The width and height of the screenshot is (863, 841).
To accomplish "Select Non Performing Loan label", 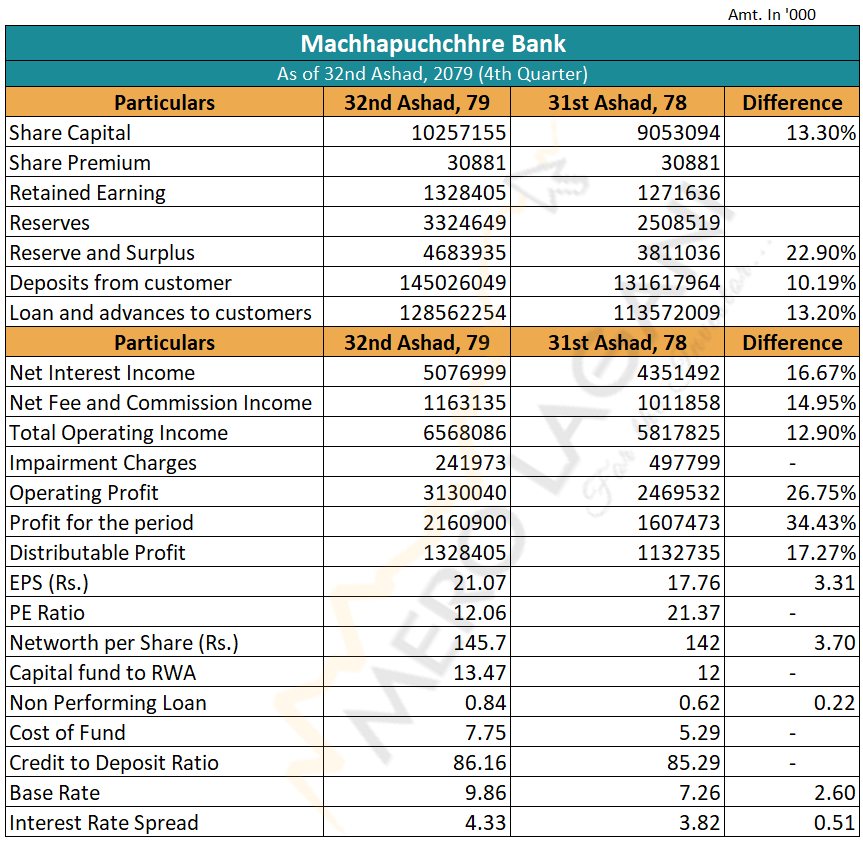I will pyautogui.click(x=108, y=703).
